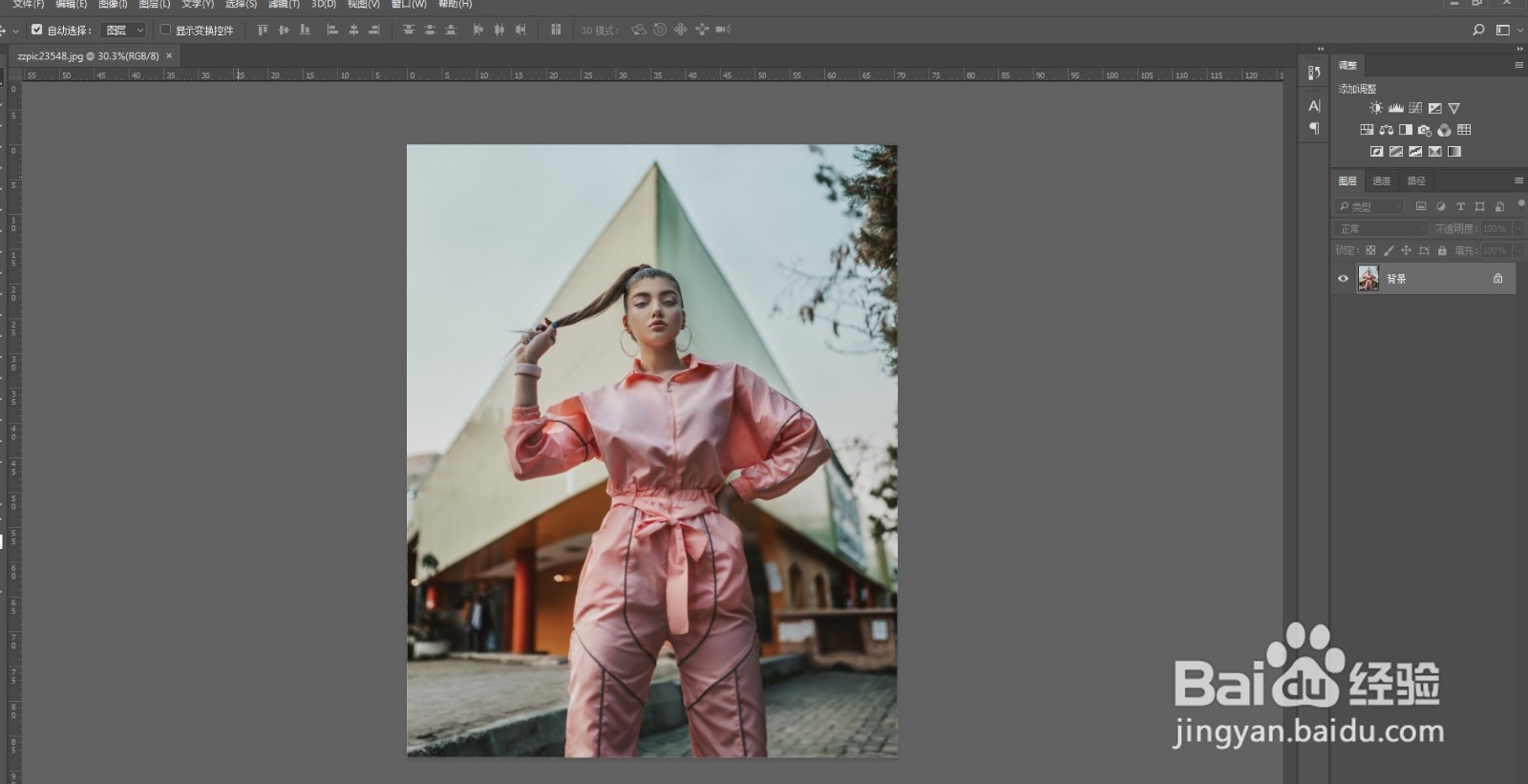Add Color Balance scales icon
The image size is (1528, 784).
click(1387, 130)
